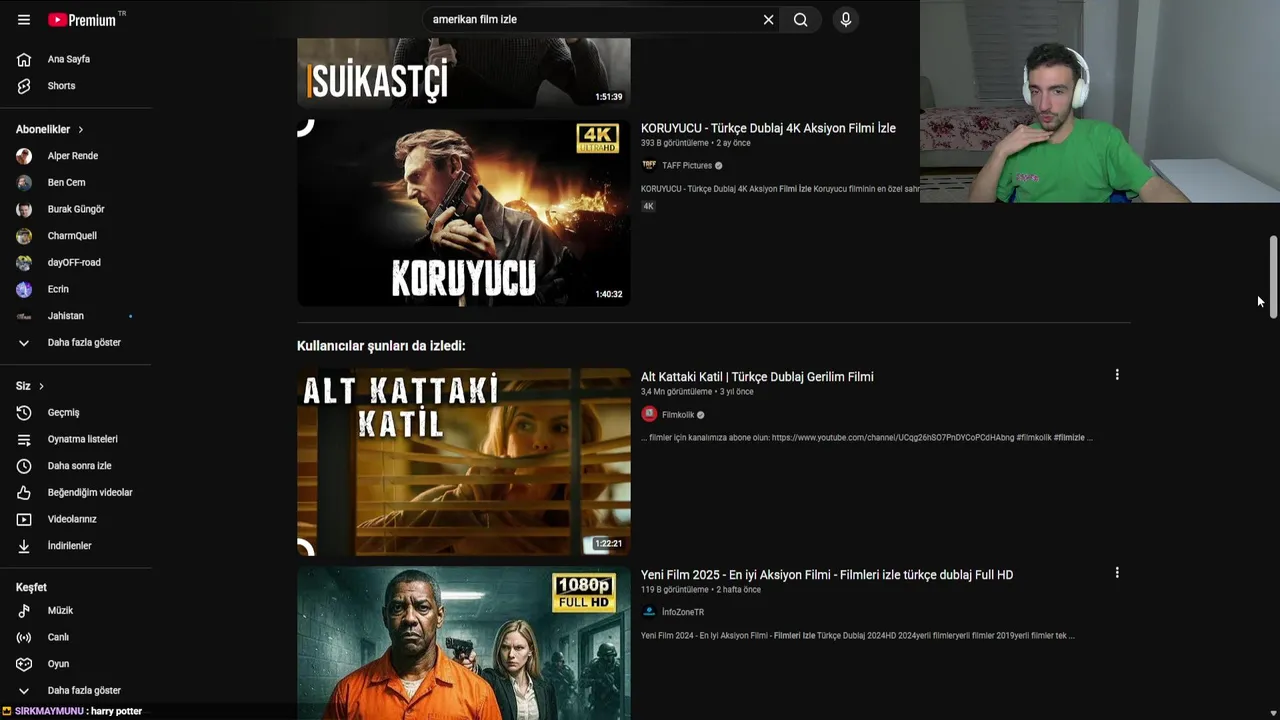Viewport: 1280px width, 720px height.
Task: Click Geçmiş clock-arrow icon
Action: click(24, 412)
